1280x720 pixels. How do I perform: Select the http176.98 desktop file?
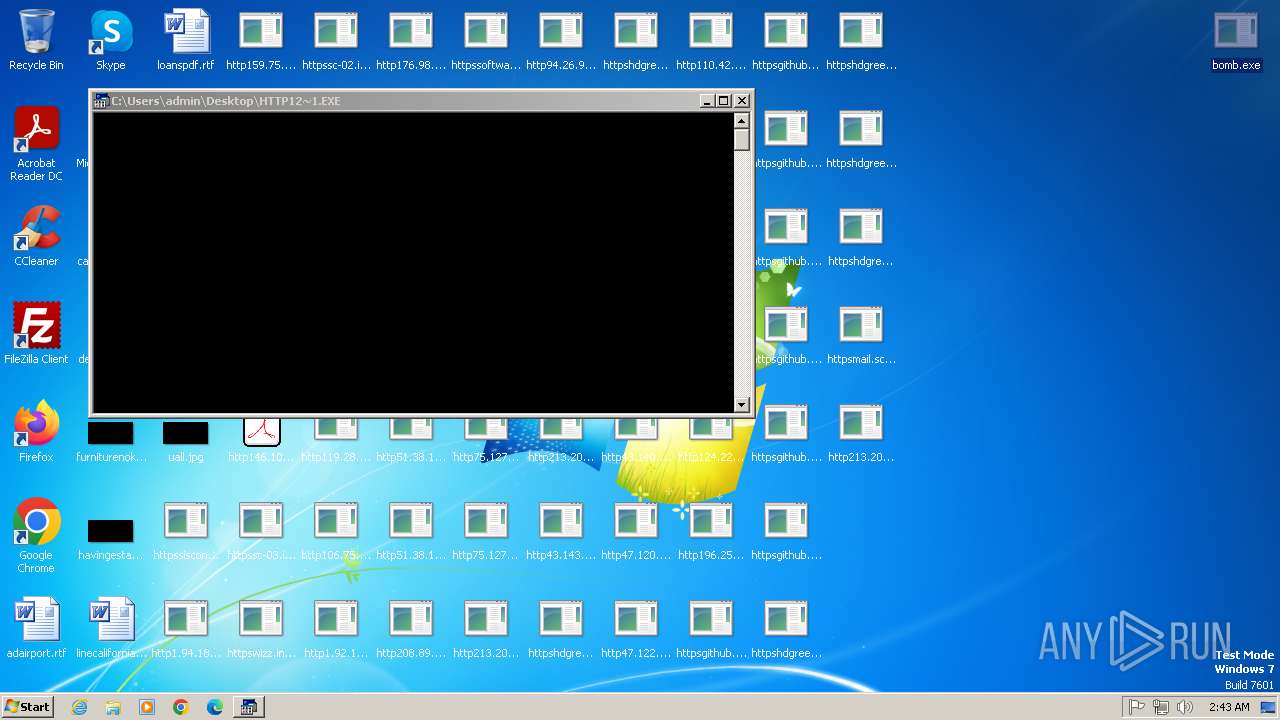(x=411, y=40)
